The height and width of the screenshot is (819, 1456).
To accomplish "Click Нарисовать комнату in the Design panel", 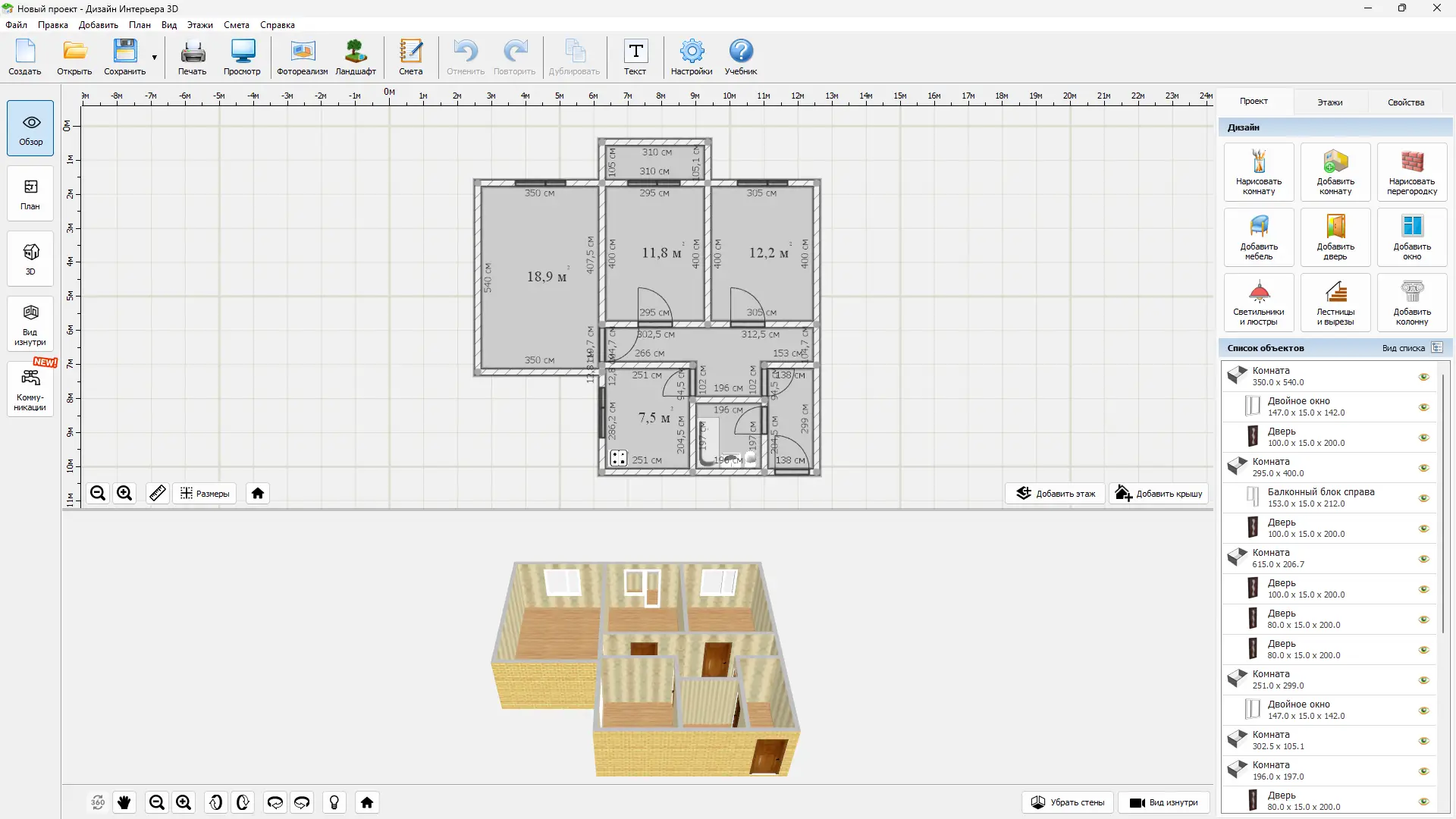I will (1258, 172).
